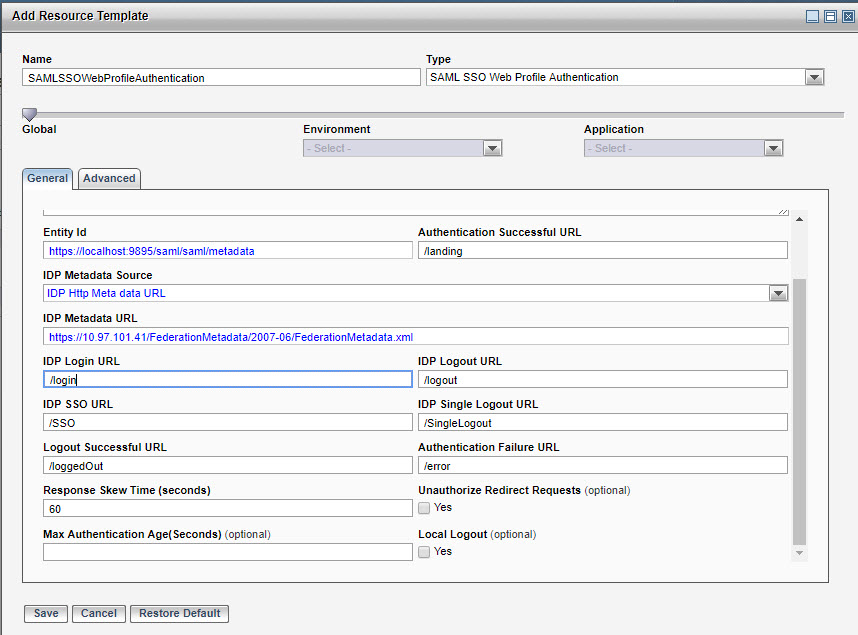Cancel the template creation
This screenshot has height=635, width=858.
coord(99,613)
